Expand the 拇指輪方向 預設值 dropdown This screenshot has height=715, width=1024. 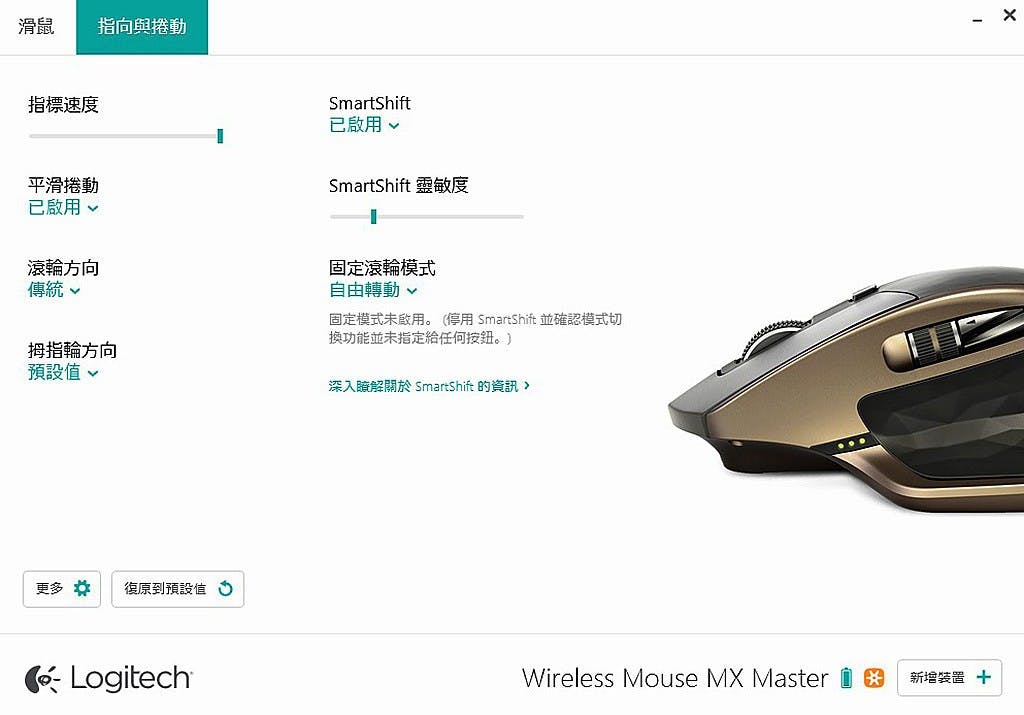[63, 373]
